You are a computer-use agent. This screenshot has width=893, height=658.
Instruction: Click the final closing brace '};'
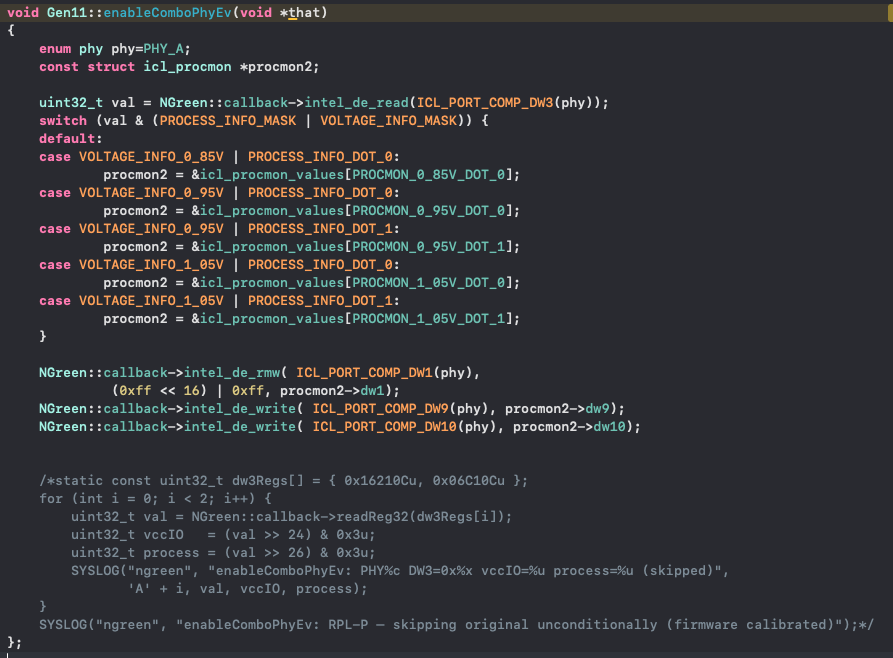pos(14,643)
